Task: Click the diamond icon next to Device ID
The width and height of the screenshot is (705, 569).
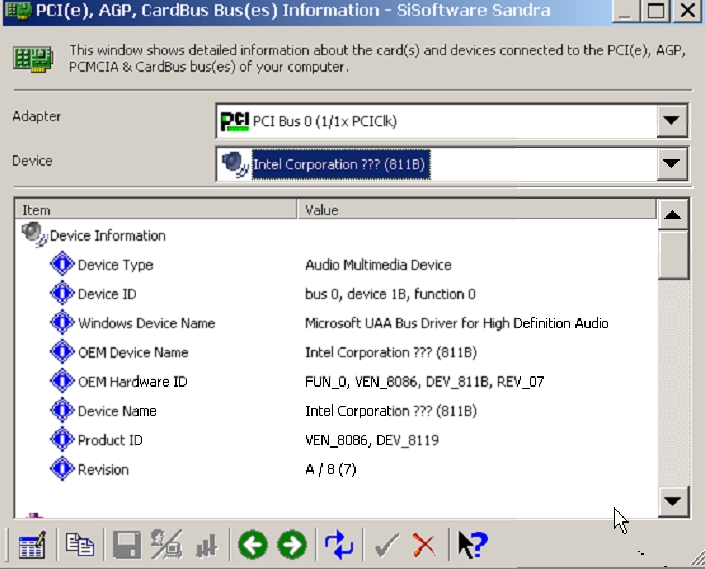Action: pos(62,293)
